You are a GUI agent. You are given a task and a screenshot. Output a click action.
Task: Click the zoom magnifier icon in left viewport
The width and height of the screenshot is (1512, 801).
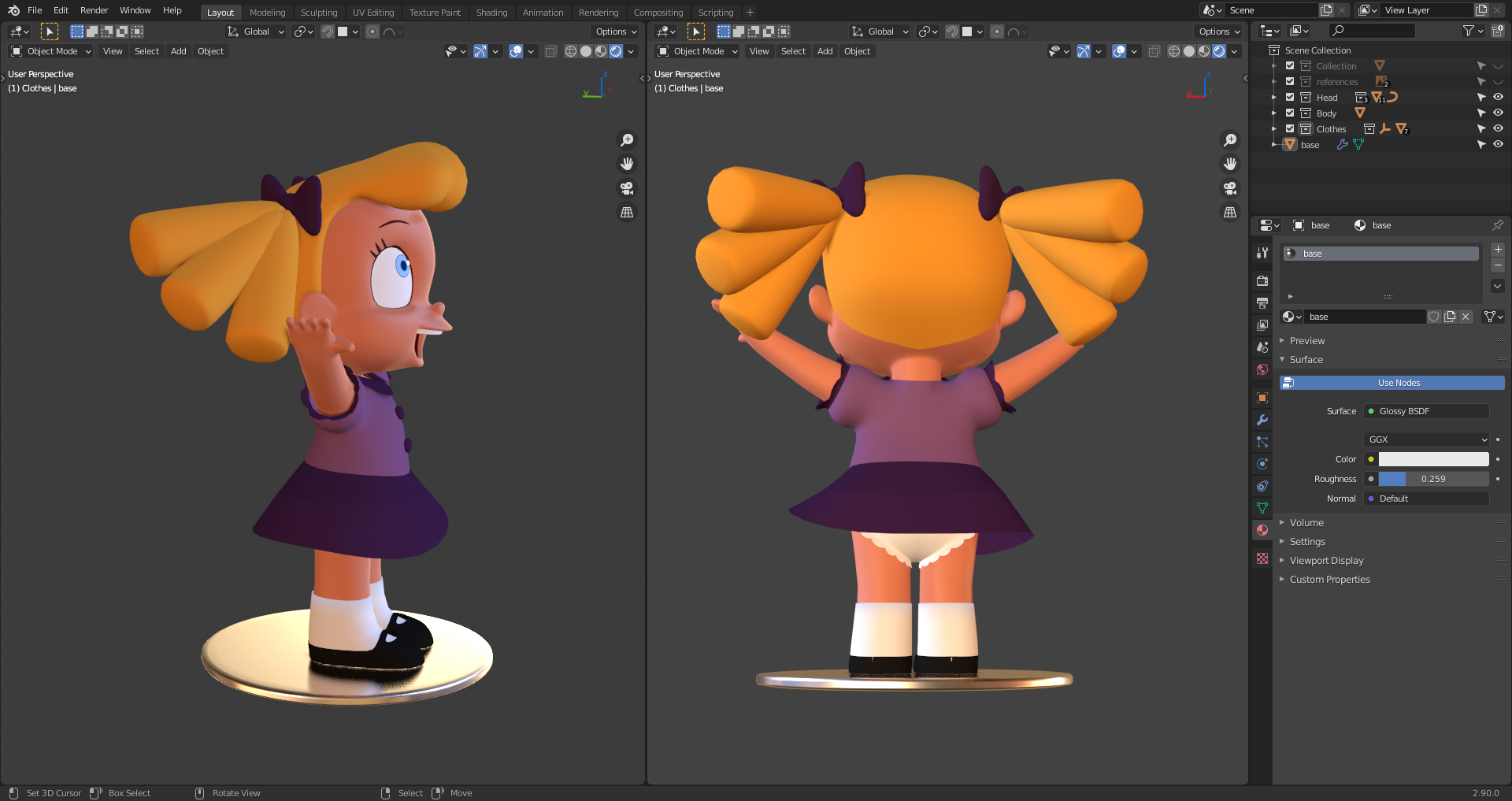pyautogui.click(x=627, y=140)
